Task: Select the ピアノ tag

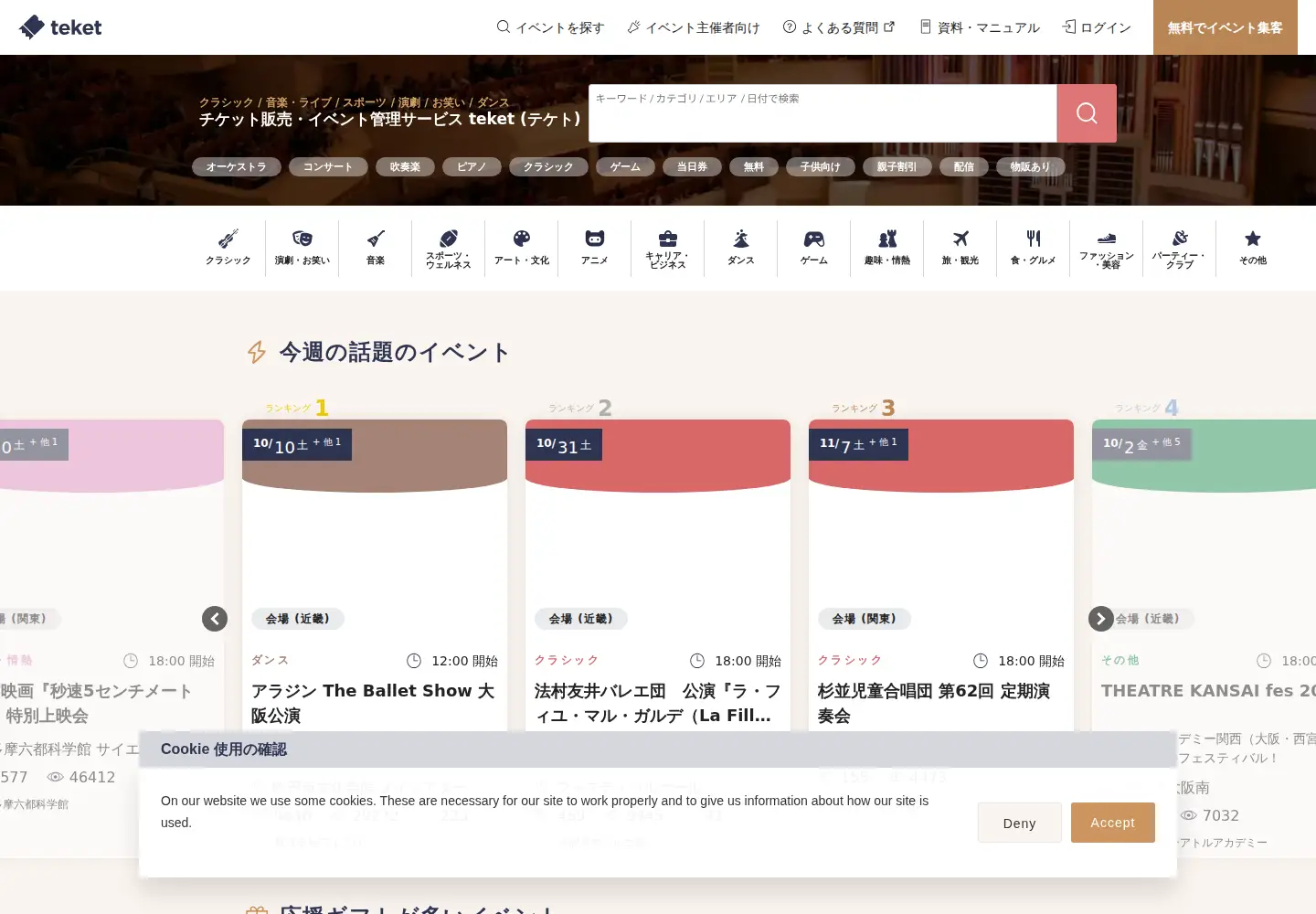Action: (x=472, y=167)
